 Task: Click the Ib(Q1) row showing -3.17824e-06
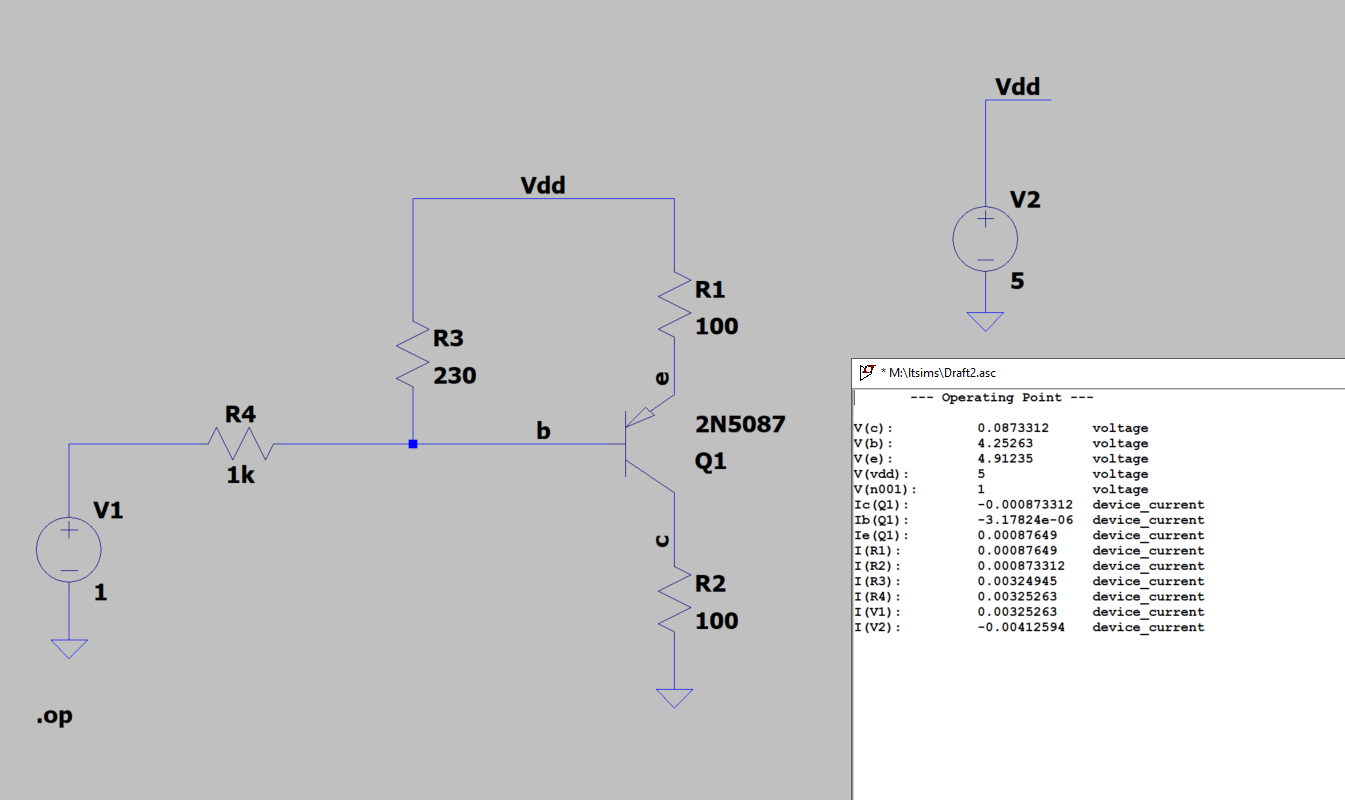coord(1029,520)
